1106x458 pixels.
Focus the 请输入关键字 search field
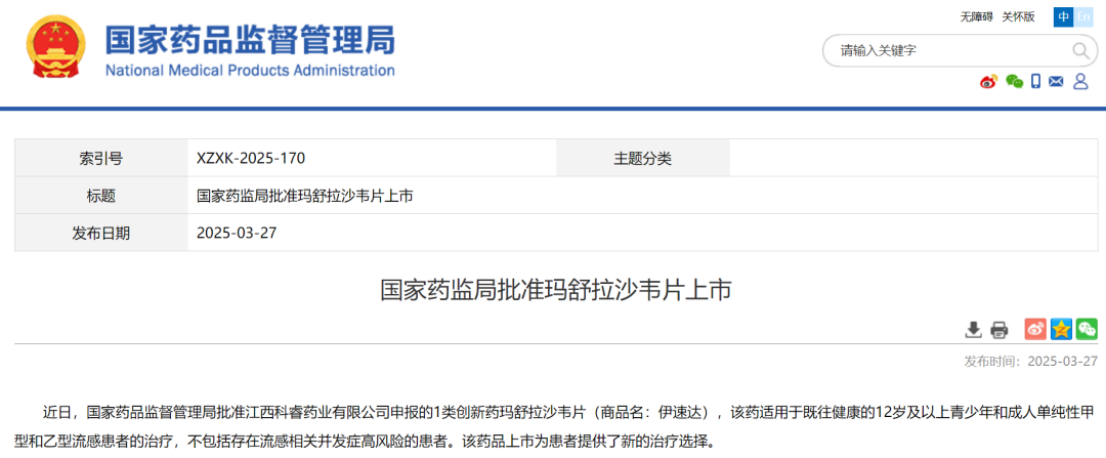(945, 51)
